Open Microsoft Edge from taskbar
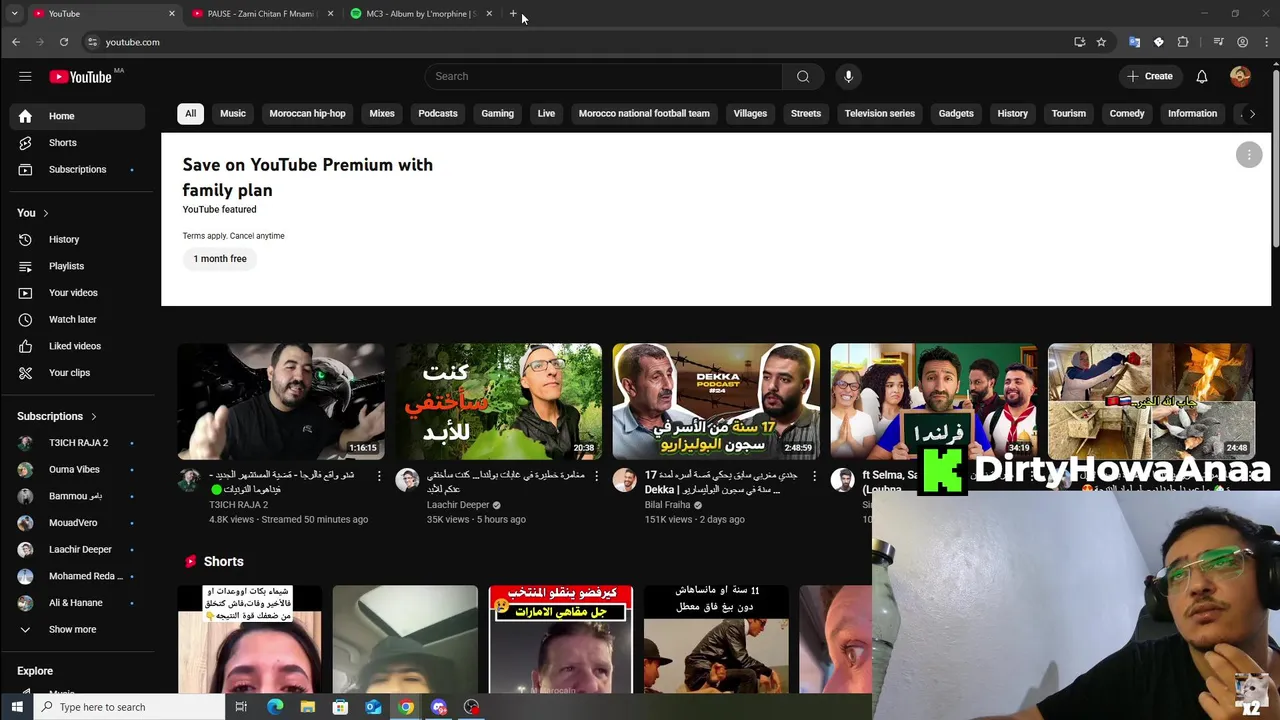 click(275, 707)
